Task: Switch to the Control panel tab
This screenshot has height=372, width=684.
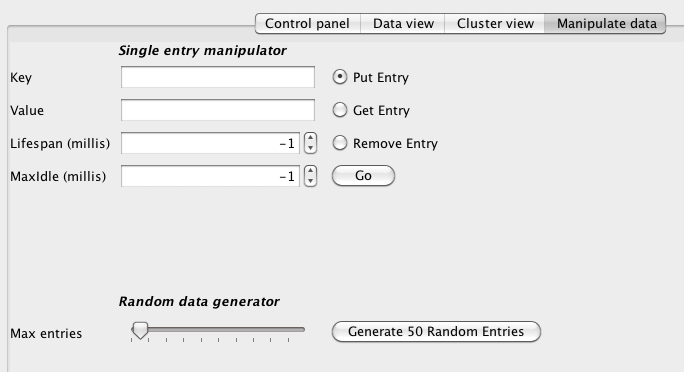Action: pyautogui.click(x=307, y=23)
